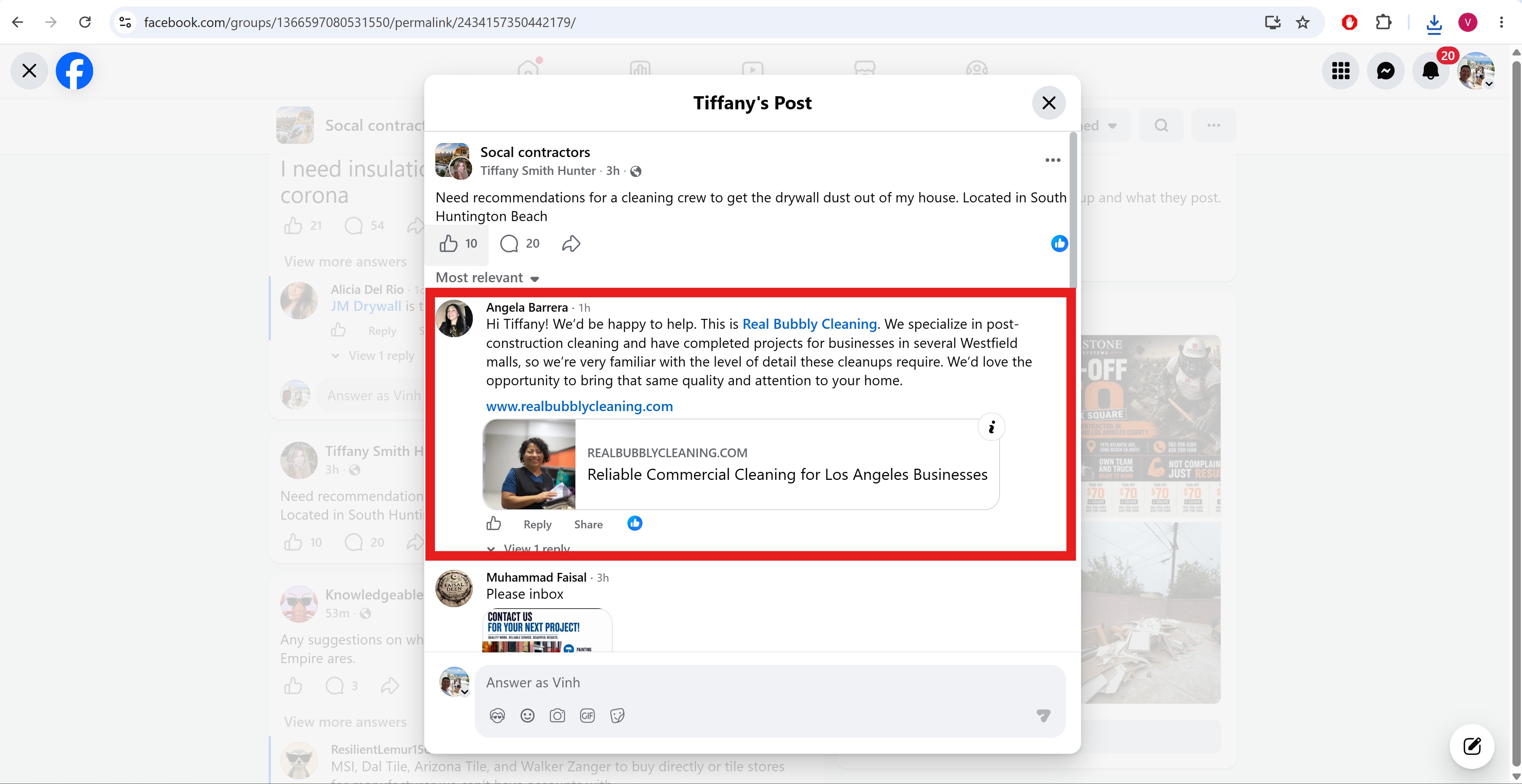1522x784 pixels.
Task: Follow the Real Bubbly Cleaning page link
Action: 809,324
